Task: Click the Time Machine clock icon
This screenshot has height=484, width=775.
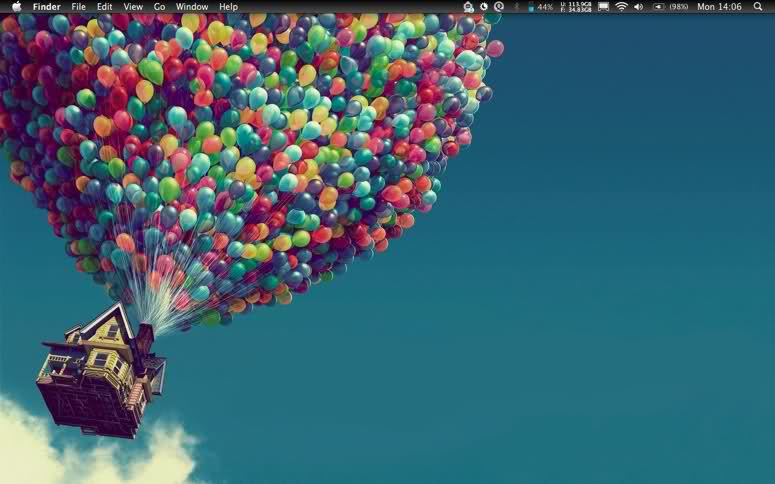Action: coord(484,6)
